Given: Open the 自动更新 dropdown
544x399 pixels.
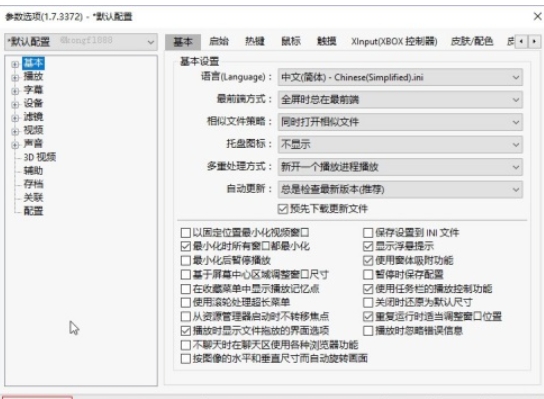Looking at the screenshot, I should 400,190.
